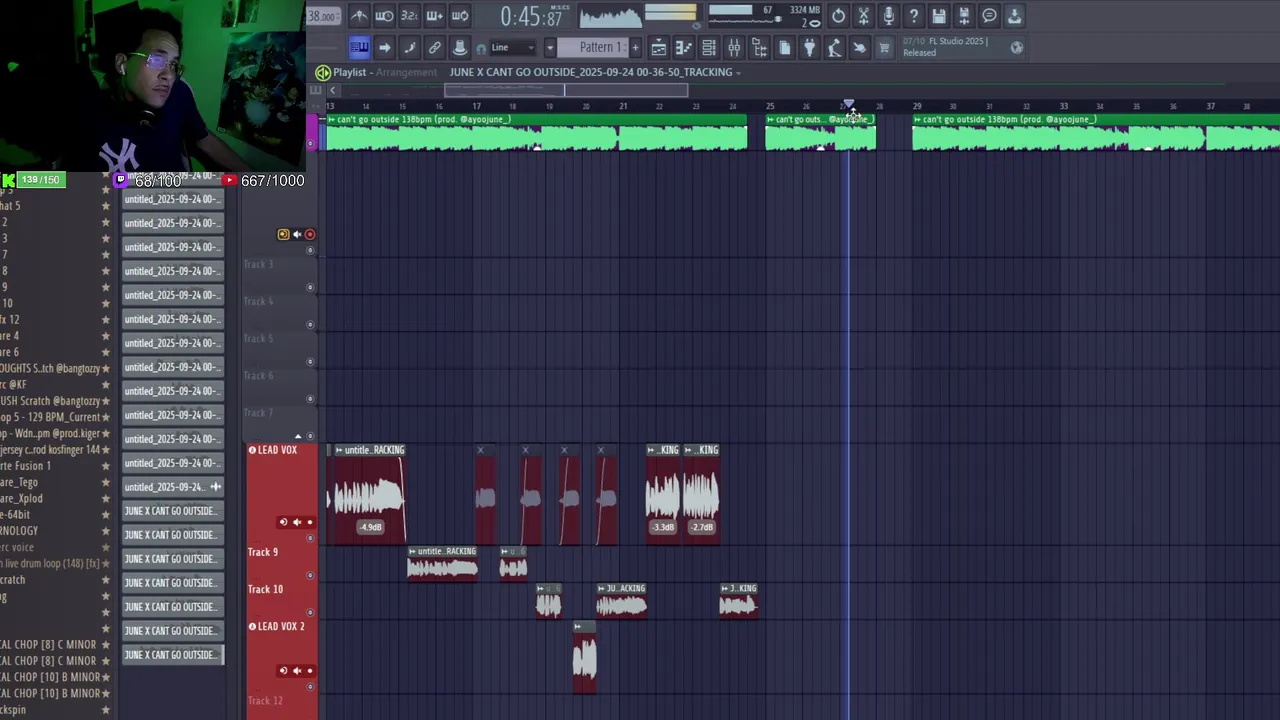Open the project info speech bubble

tap(989, 15)
